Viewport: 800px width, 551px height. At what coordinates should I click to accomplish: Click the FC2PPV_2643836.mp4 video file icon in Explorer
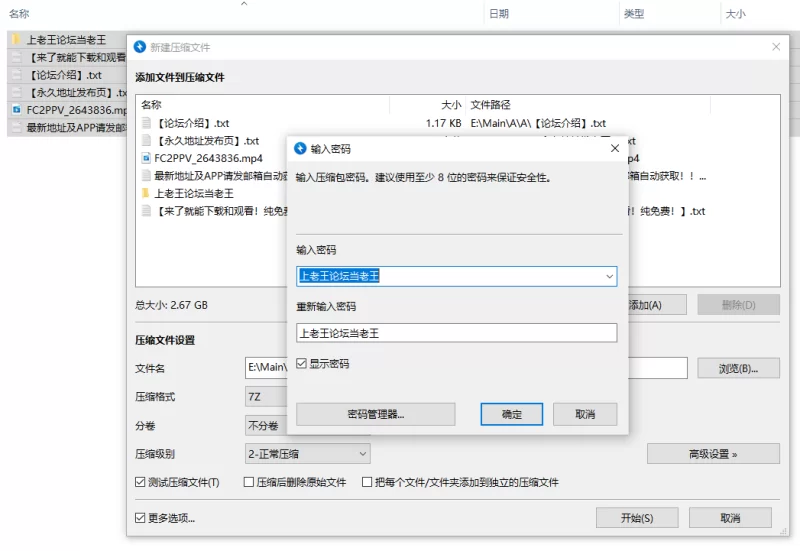(17, 110)
